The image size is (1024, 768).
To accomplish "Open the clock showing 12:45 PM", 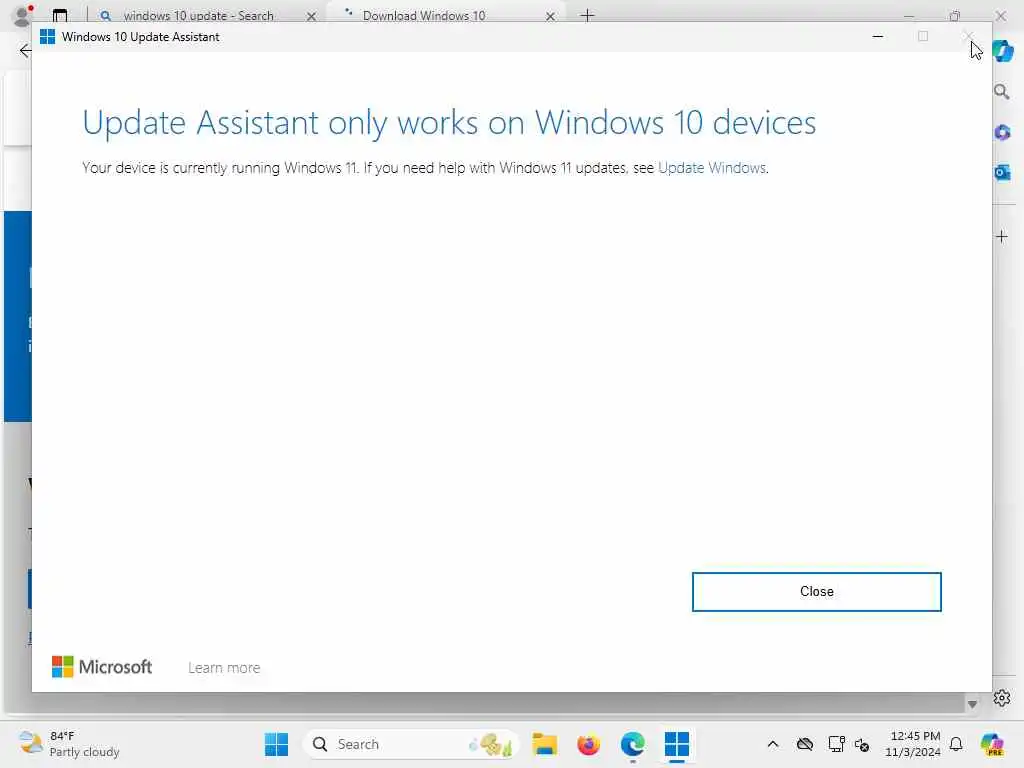I will (x=912, y=744).
